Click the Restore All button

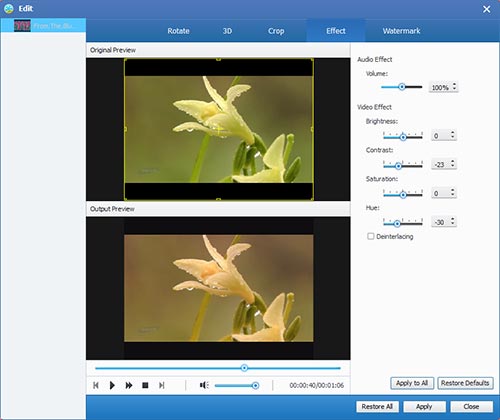[x=377, y=407]
